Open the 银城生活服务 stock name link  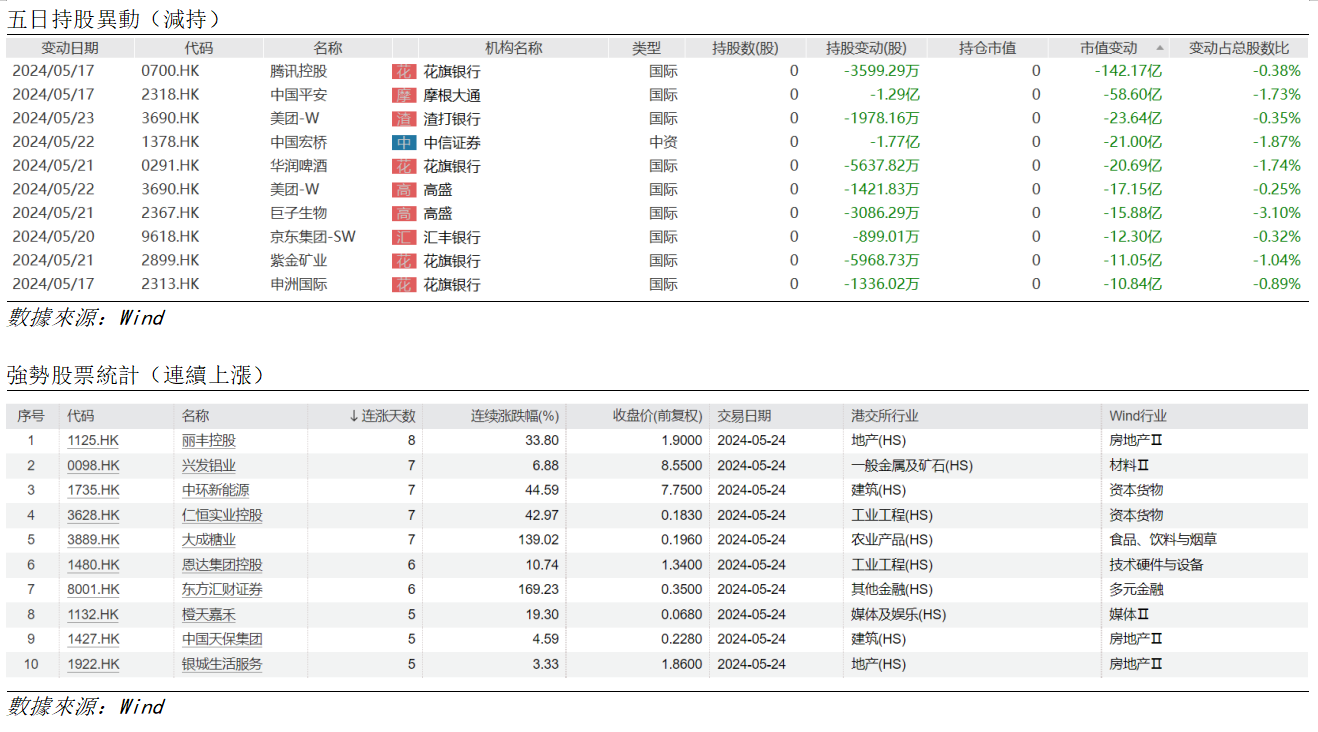pyautogui.click(x=222, y=664)
